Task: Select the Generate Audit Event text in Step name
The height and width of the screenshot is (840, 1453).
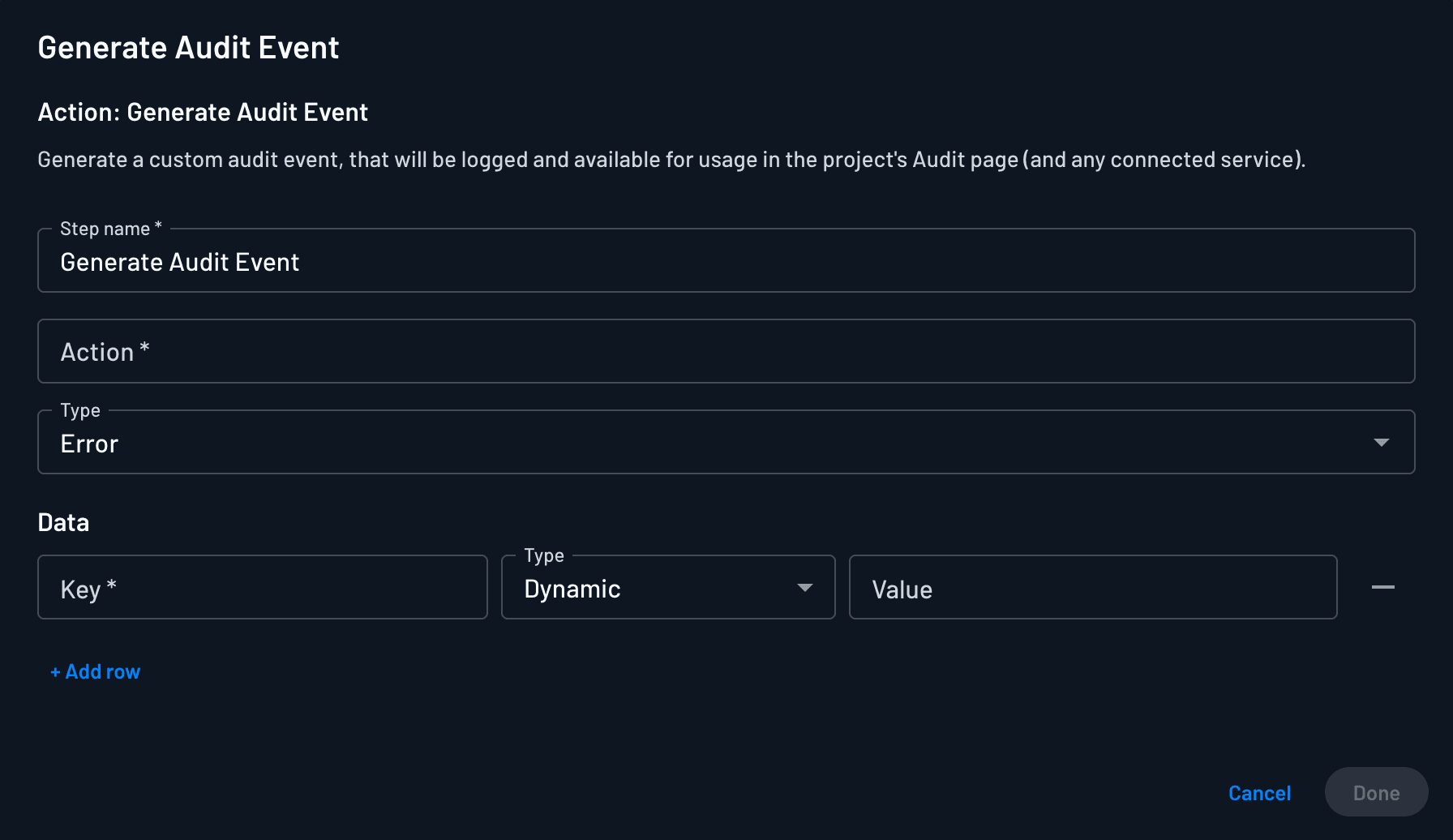Action: tap(179, 261)
